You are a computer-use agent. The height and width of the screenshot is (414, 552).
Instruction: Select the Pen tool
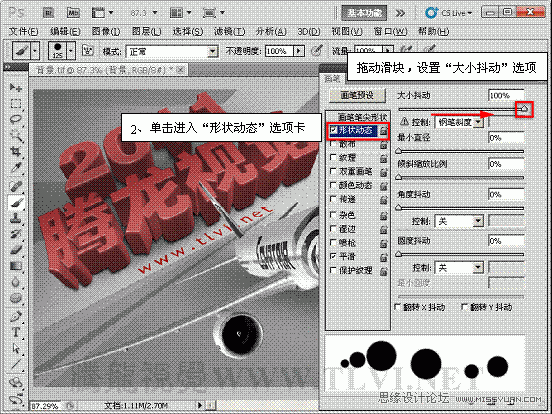point(15,316)
